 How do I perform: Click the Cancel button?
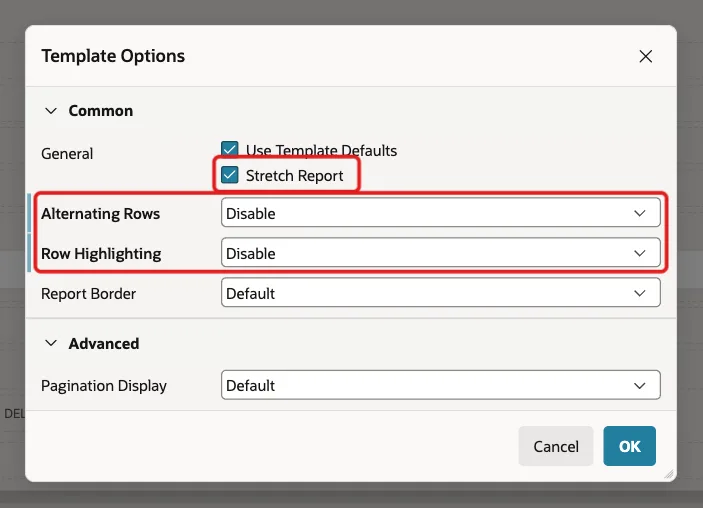(556, 446)
